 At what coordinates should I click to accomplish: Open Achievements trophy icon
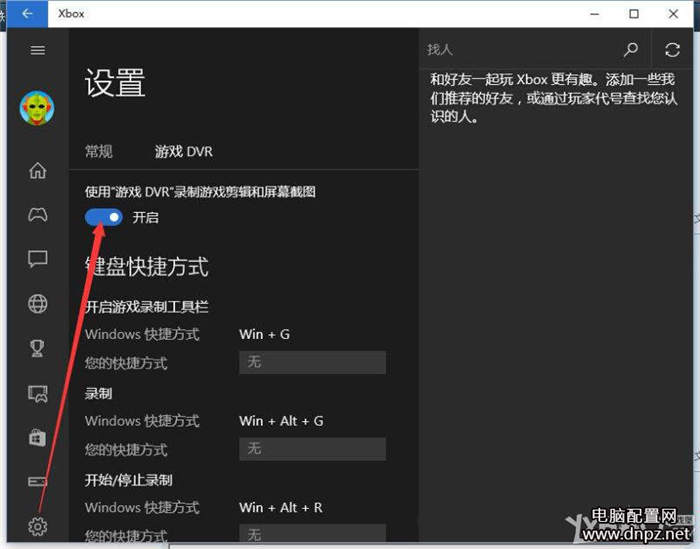(x=38, y=348)
